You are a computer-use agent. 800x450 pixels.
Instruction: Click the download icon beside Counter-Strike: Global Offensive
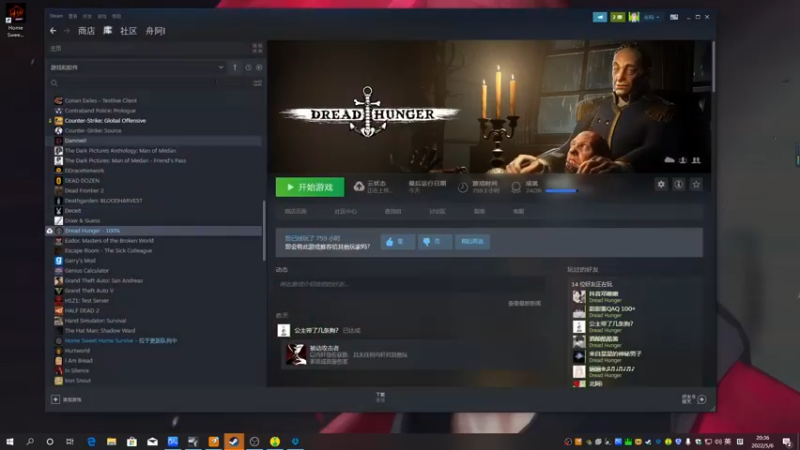[50, 121]
